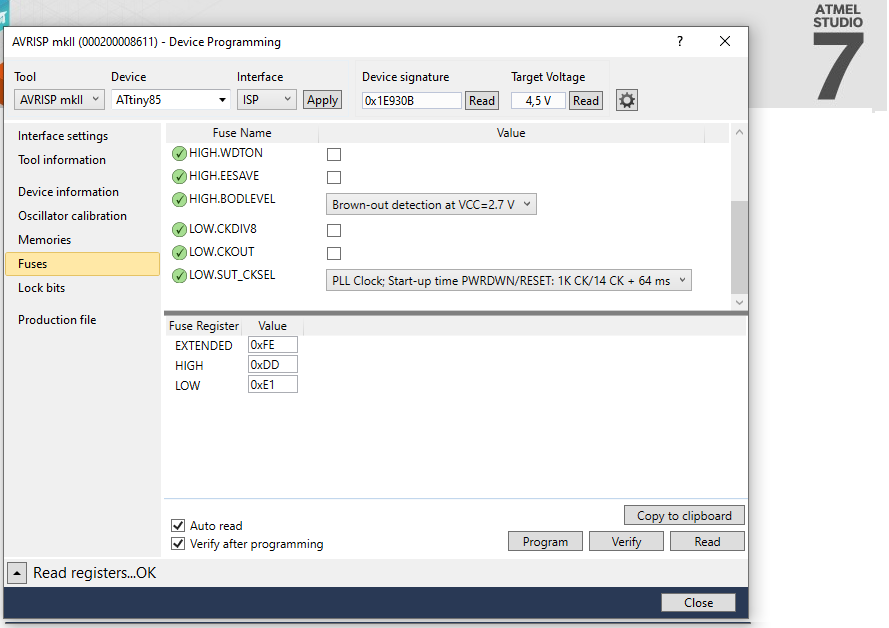Click the green check icon beside LOW.CKOUT
Viewport: 889px width, 628px height.
179,252
